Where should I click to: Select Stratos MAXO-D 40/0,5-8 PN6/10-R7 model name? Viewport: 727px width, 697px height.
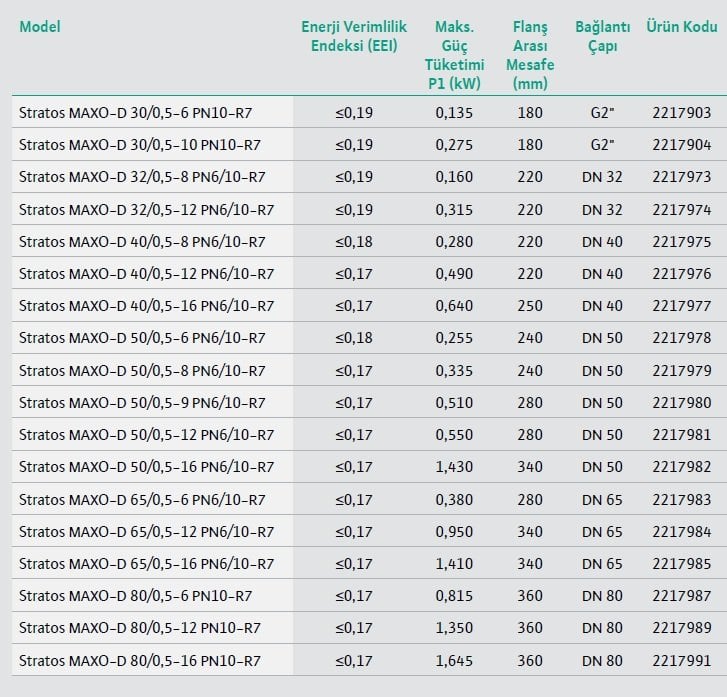tap(142, 242)
